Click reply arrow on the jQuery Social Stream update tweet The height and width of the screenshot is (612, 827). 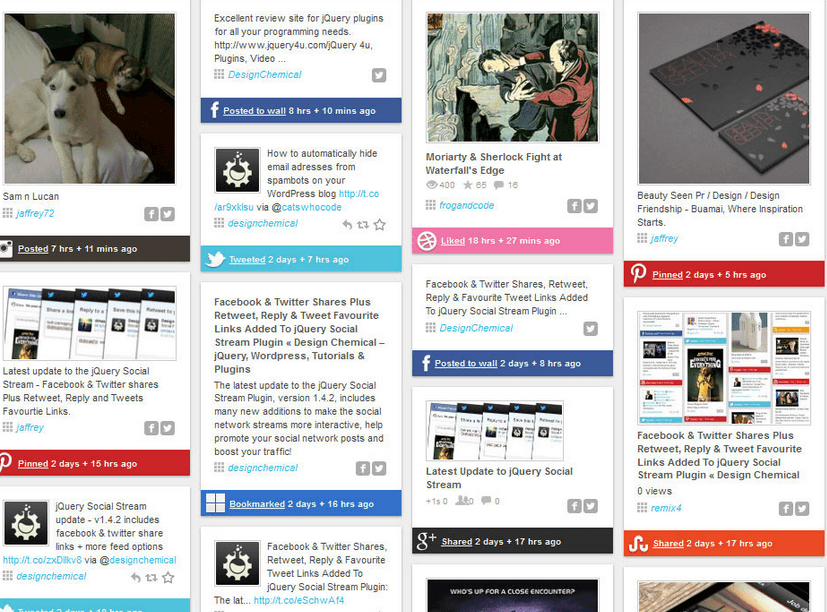tap(136, 578)
